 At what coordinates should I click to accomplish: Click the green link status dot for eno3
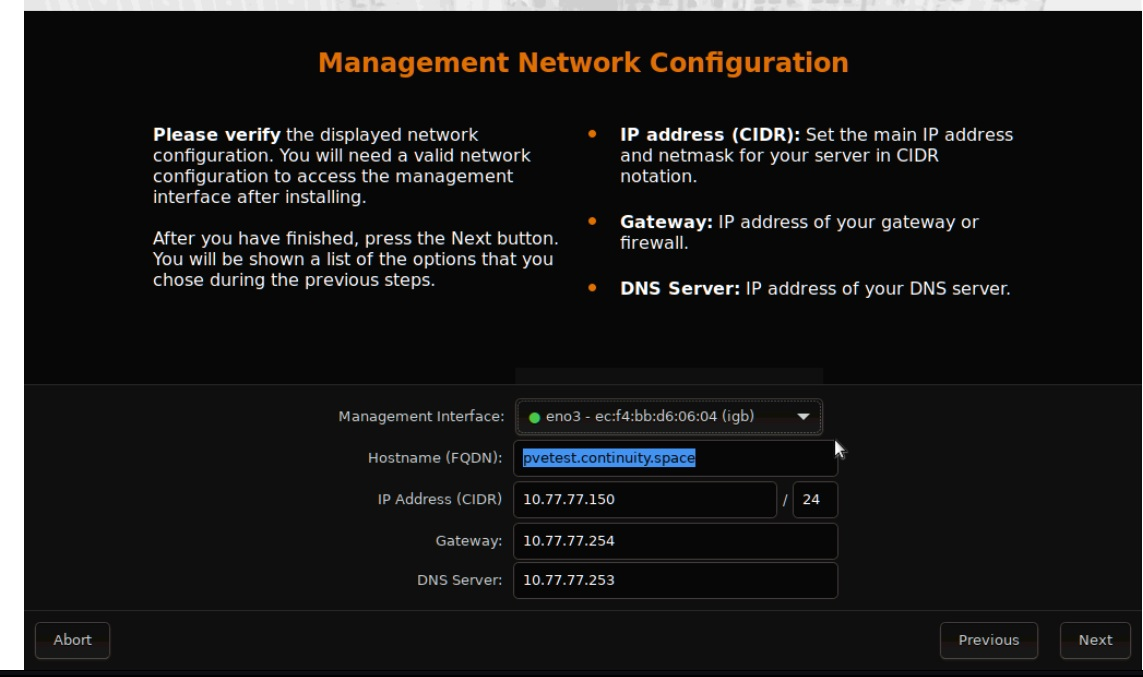(535, 417)
